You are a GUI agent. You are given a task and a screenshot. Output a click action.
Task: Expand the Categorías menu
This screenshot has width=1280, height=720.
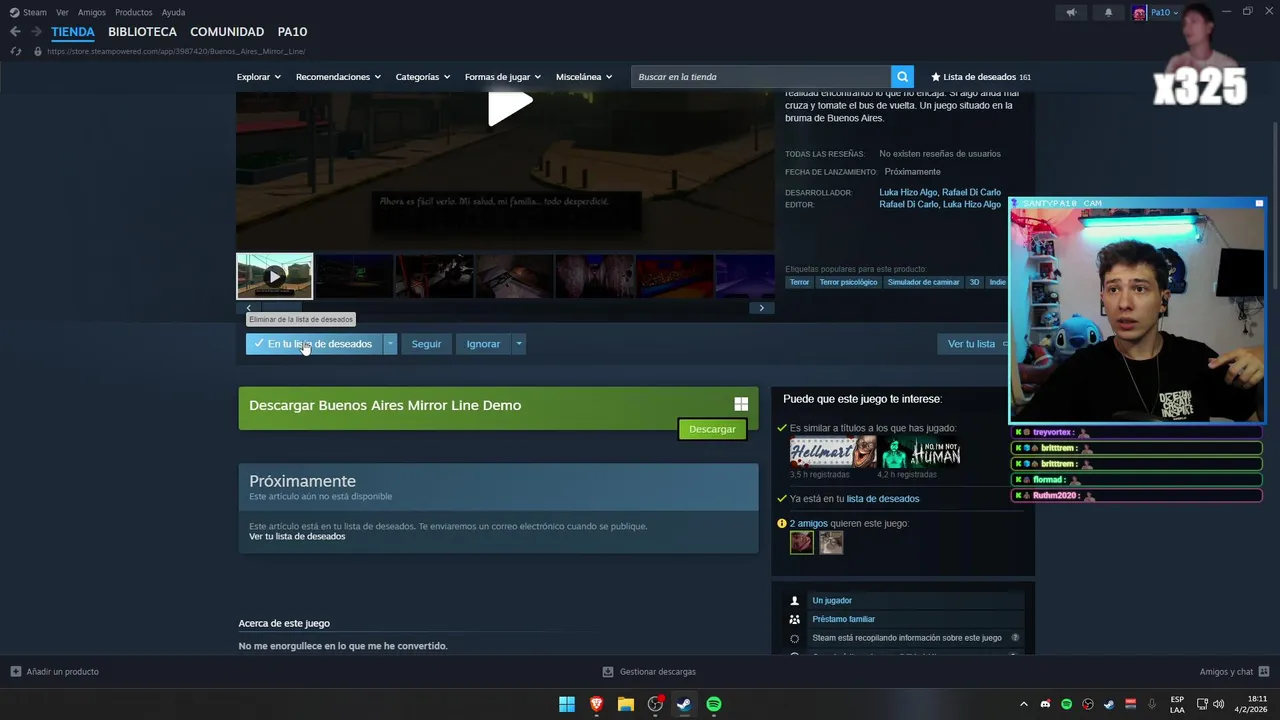422,77
